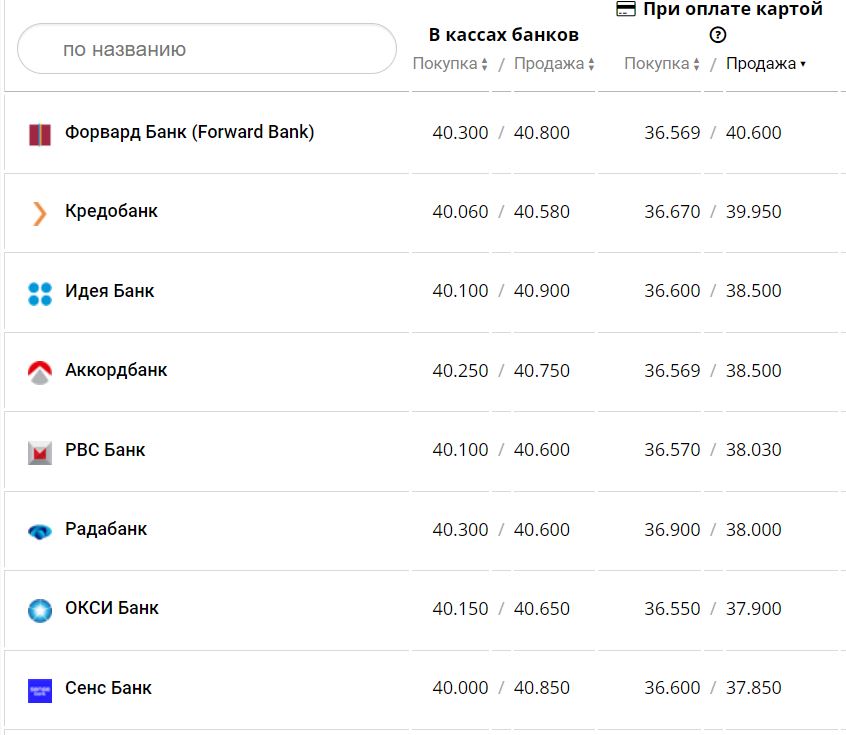Click the Forward Bank logo icon
The height and width of the screenshot is (735, 846).
[x=40, y=134]
